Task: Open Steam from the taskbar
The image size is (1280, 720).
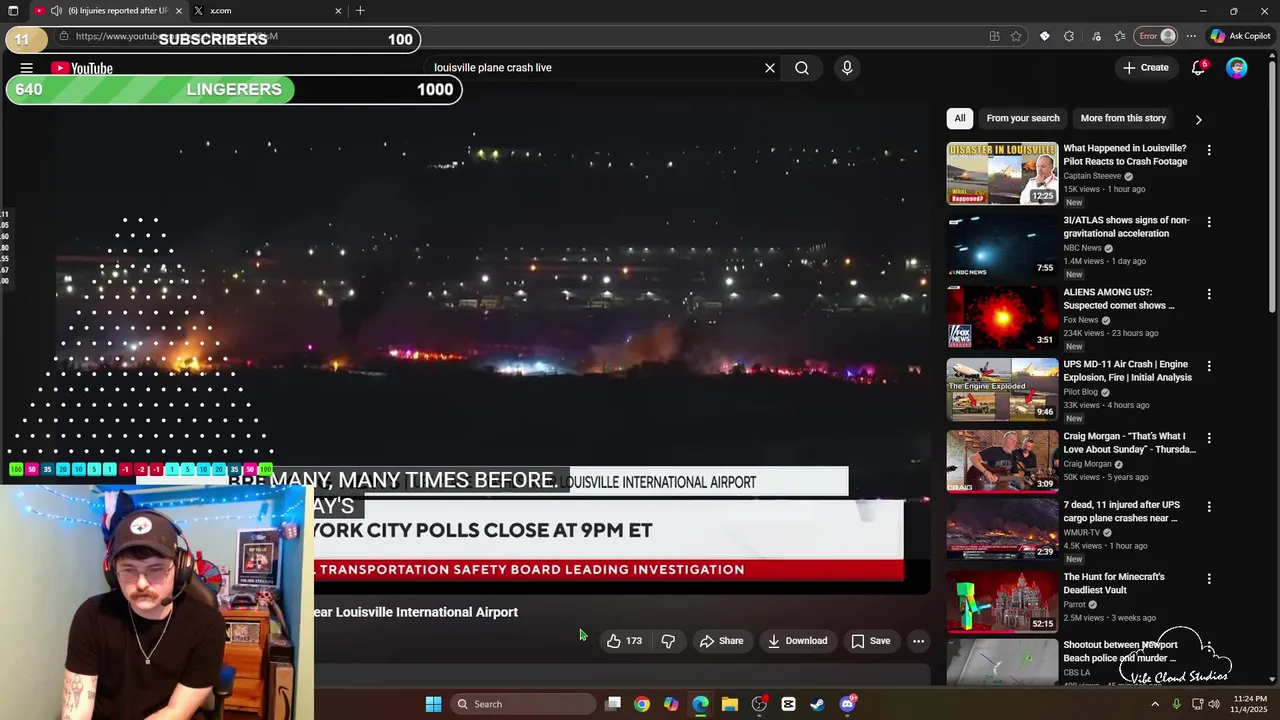Action: [817, 704]
